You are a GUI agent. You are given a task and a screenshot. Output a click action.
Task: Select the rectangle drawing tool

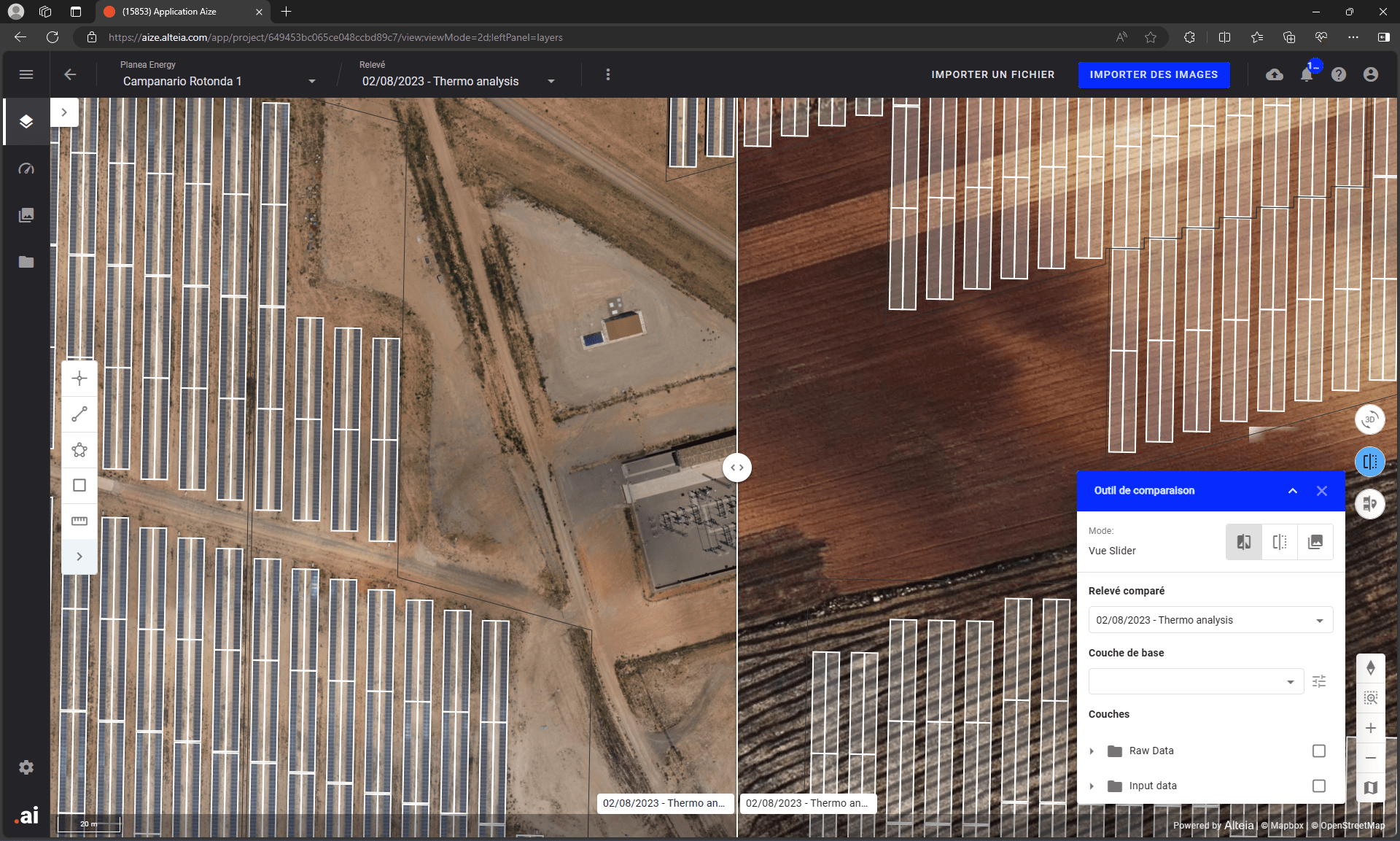point(79,485)
